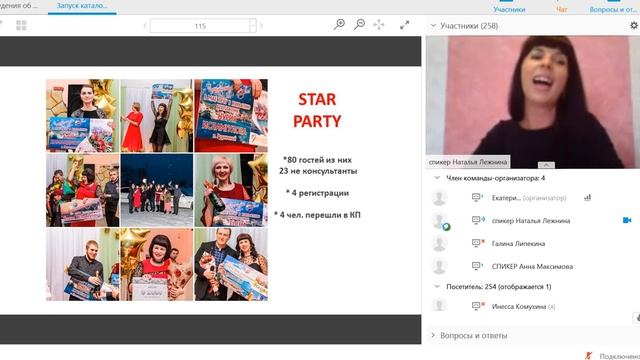Click avatar of Инесса Комухина
The image size is (640, 360).
click(x=440, y=305)
